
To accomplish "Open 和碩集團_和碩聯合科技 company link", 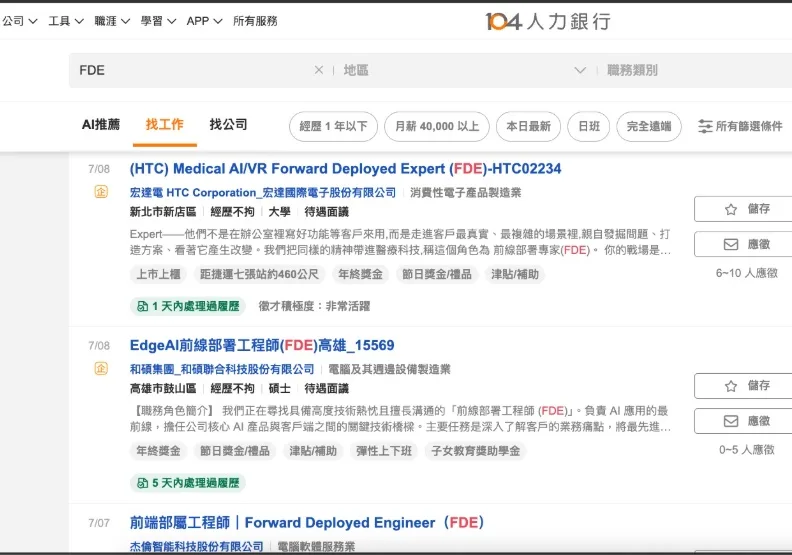I will coord(222,369).
